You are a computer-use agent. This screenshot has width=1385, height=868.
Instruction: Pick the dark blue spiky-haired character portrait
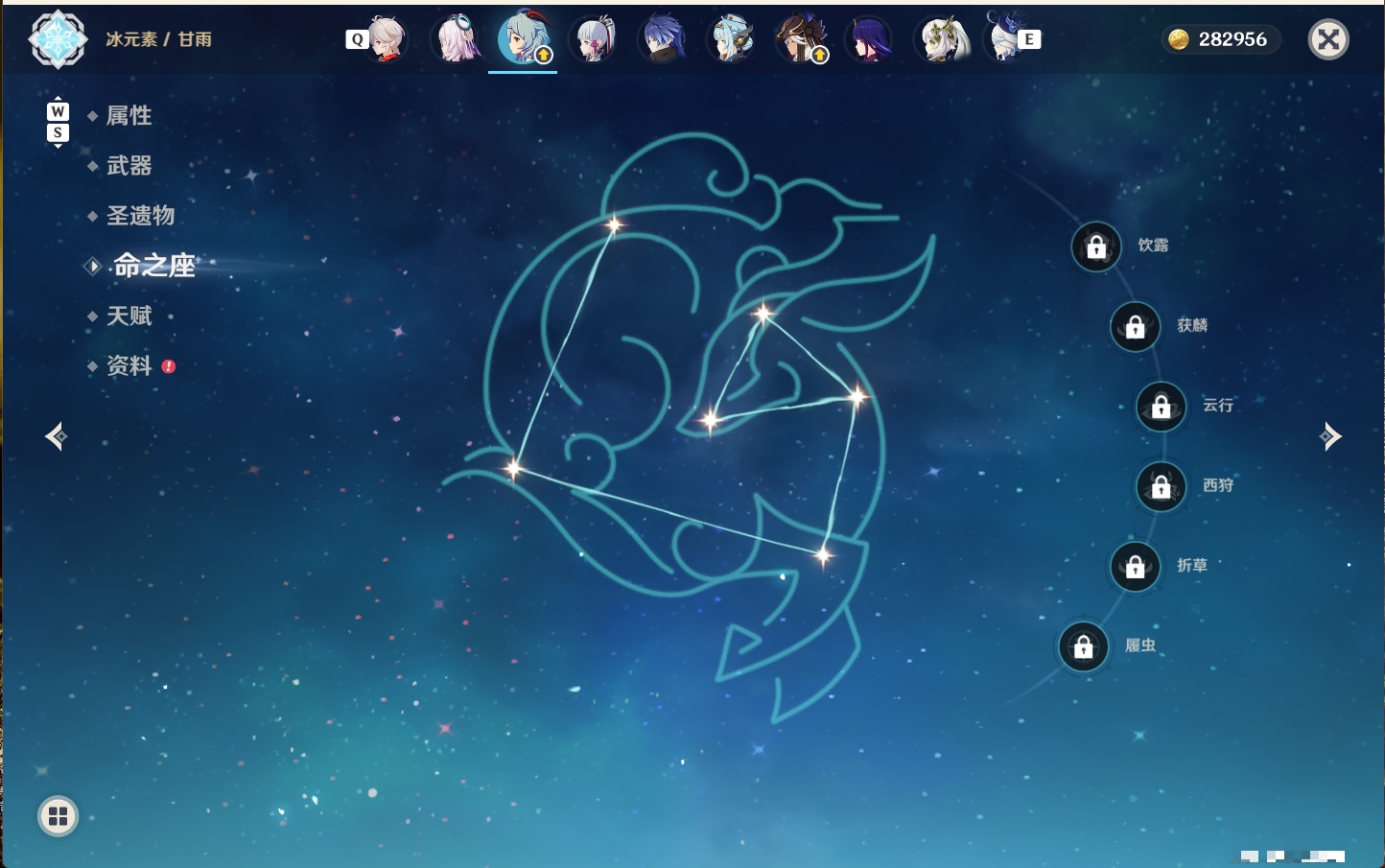click(x=662, y=39)
